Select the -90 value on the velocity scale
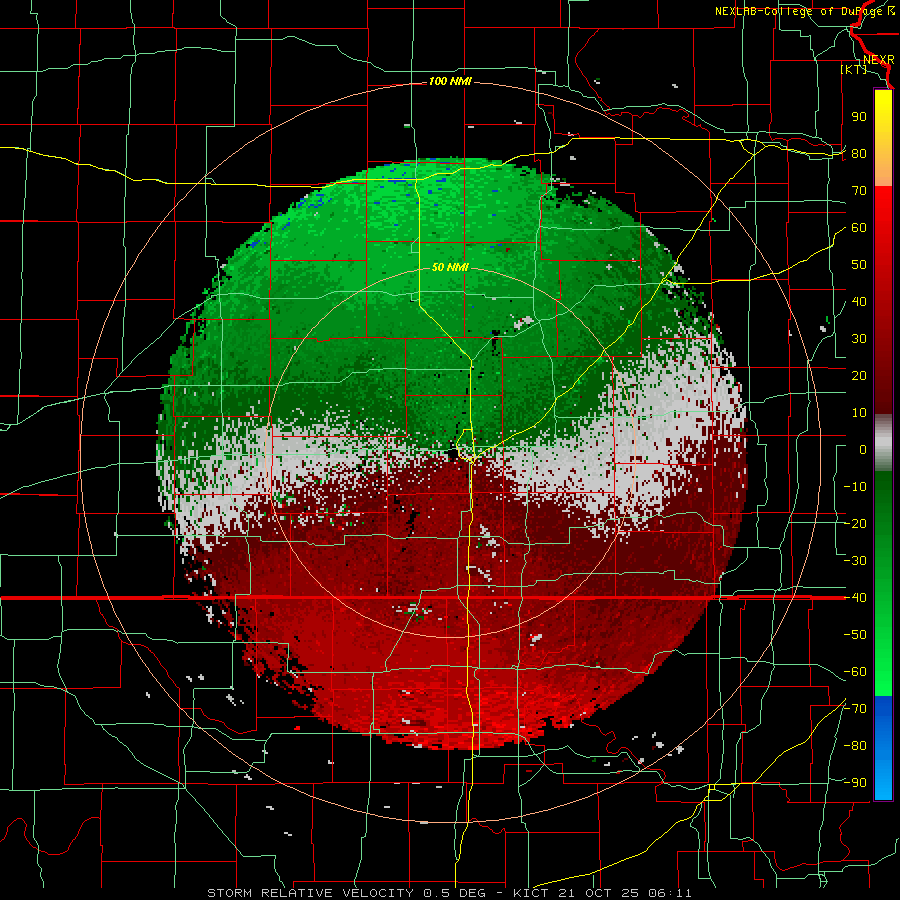The width and height of the screenshot is (900, 900). pyautogui.click(x=855, y=783)
